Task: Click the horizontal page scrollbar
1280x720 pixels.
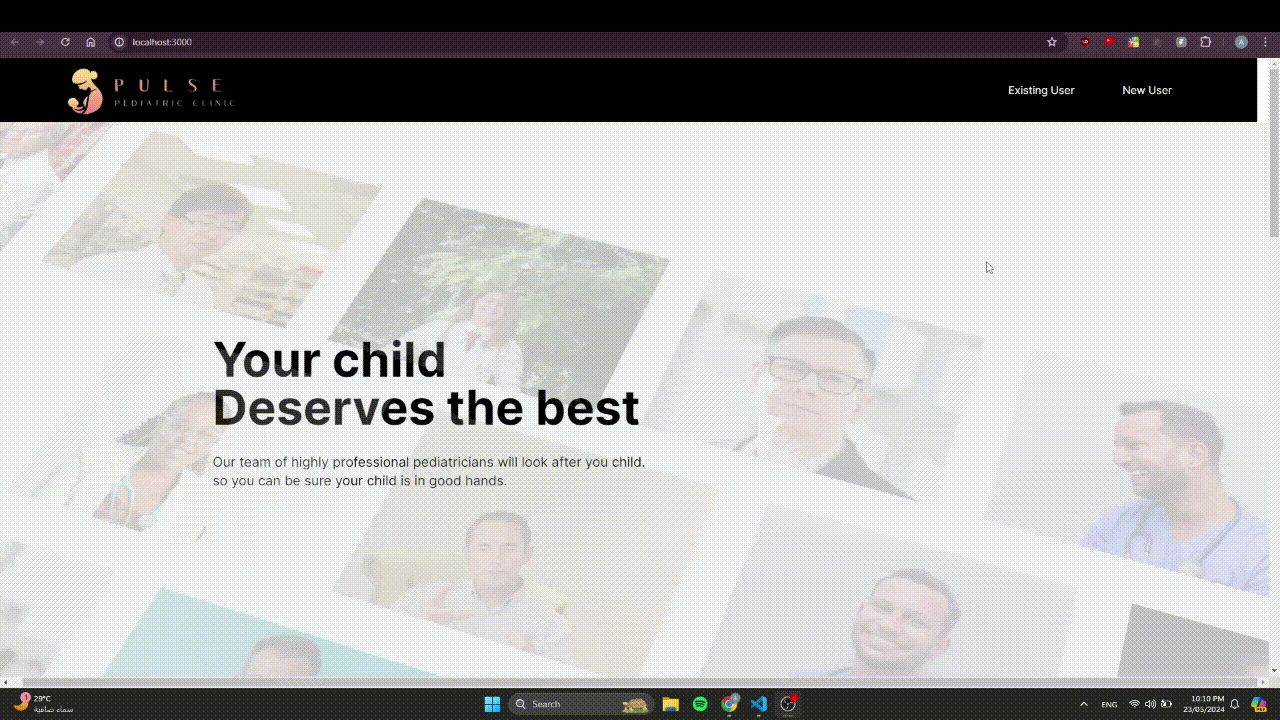Action: tap(638, 682)
